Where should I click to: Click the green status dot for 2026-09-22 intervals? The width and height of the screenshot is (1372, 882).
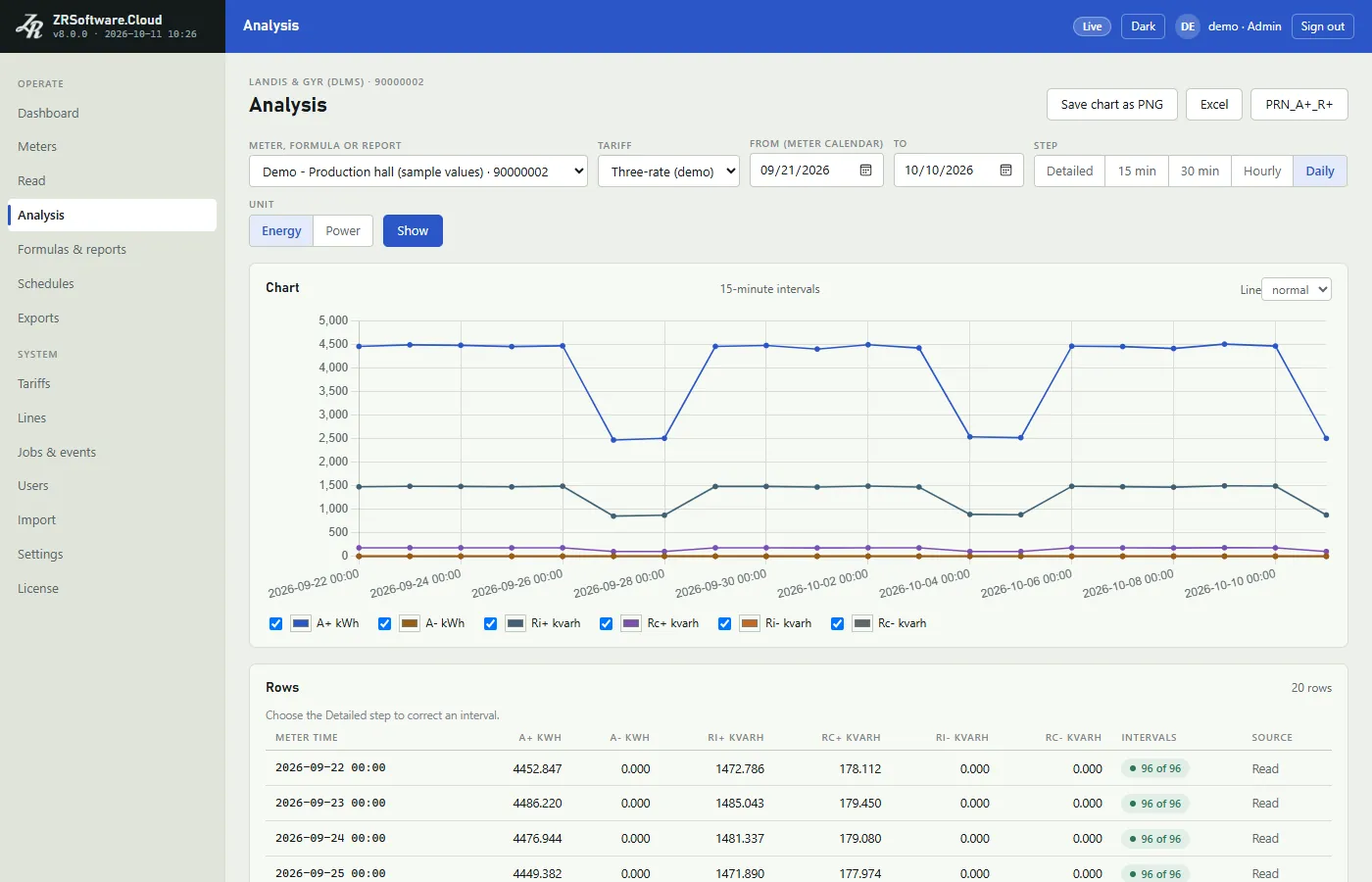click(1133, 768)
